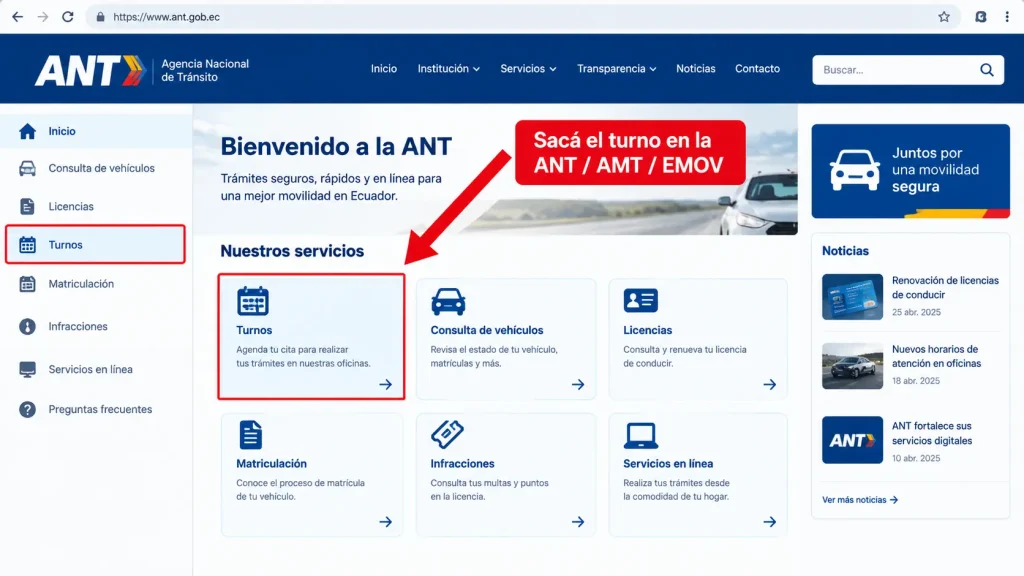Expand the Servicios dropdown menu
Image resolution: width=1024 pixels, height=576 pixels.
528,69
